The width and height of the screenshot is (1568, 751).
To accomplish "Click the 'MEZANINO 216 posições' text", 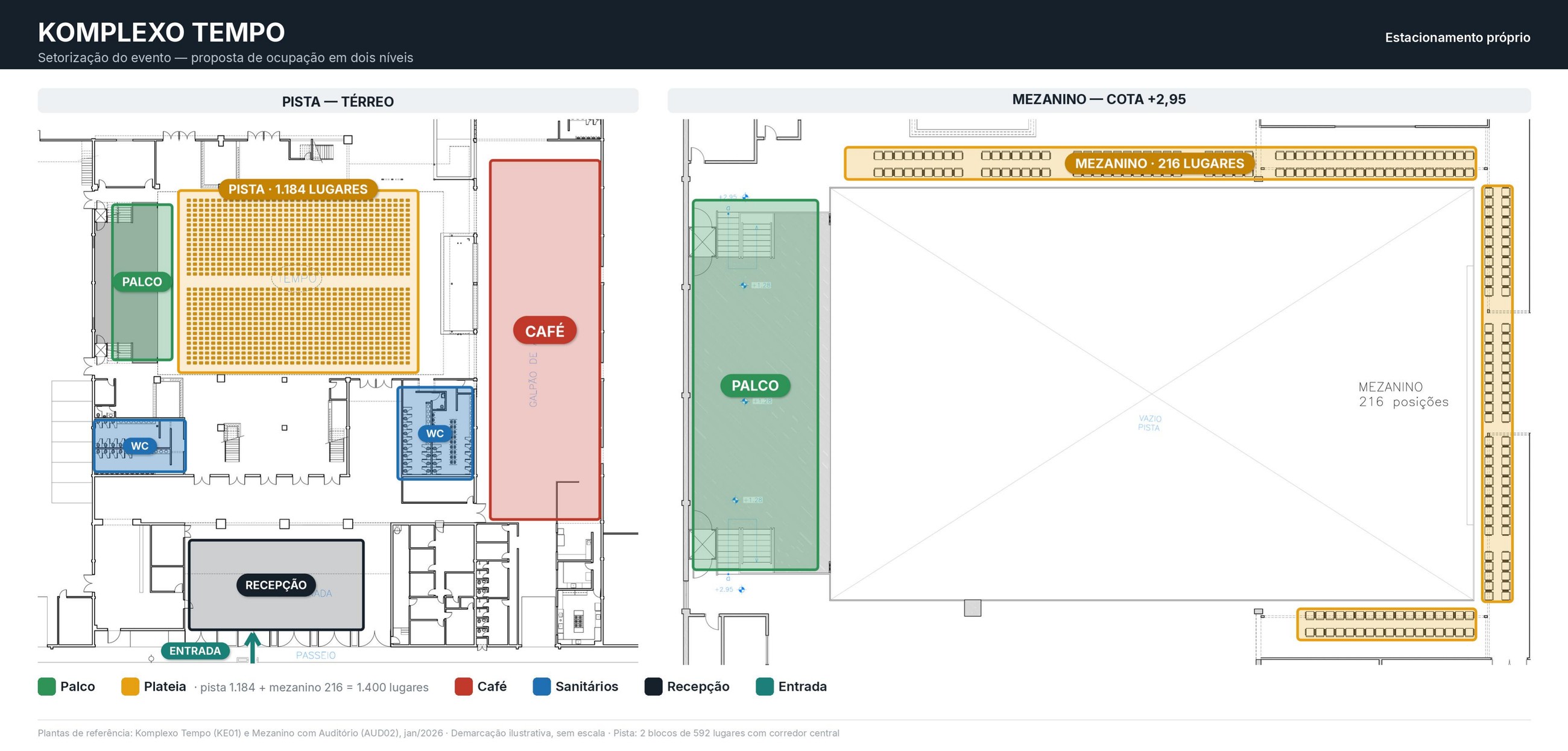I will (1403, 394).
